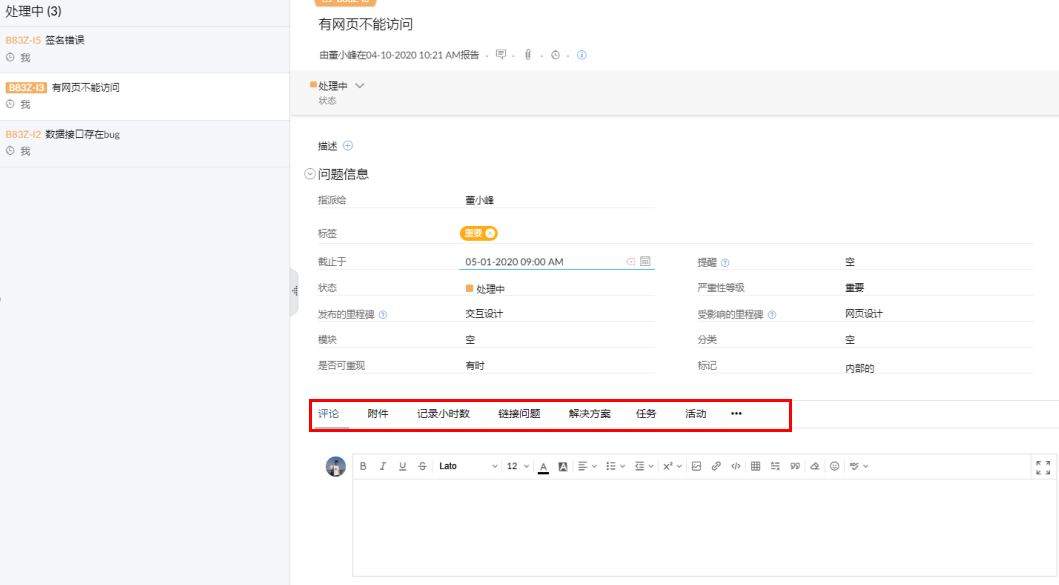Choose the font text color swatch
Image resolution: width=1059 pixels, height=585 pixels.
pos(543,466)
